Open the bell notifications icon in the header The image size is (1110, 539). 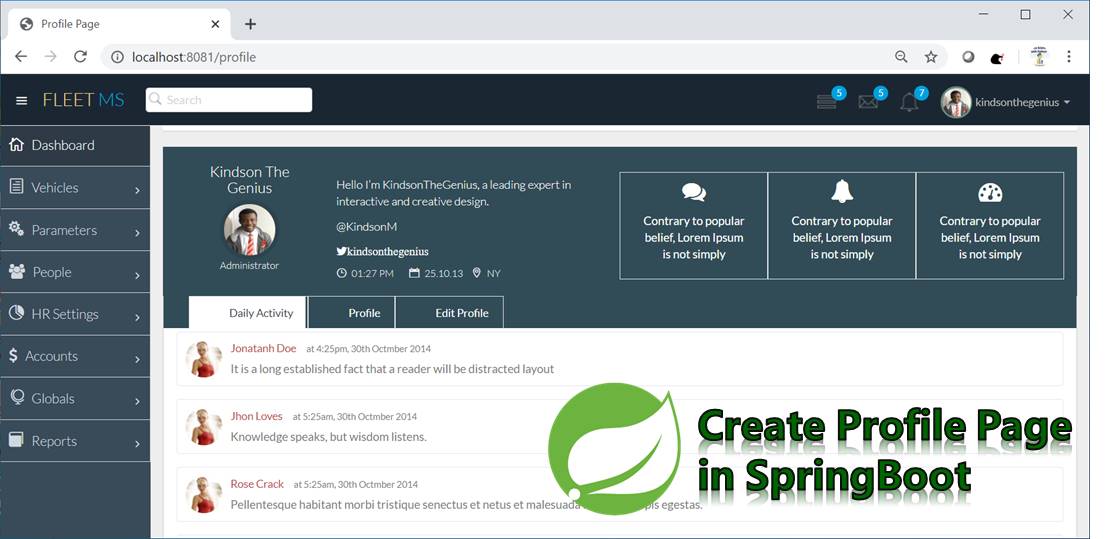pos(909,102)
